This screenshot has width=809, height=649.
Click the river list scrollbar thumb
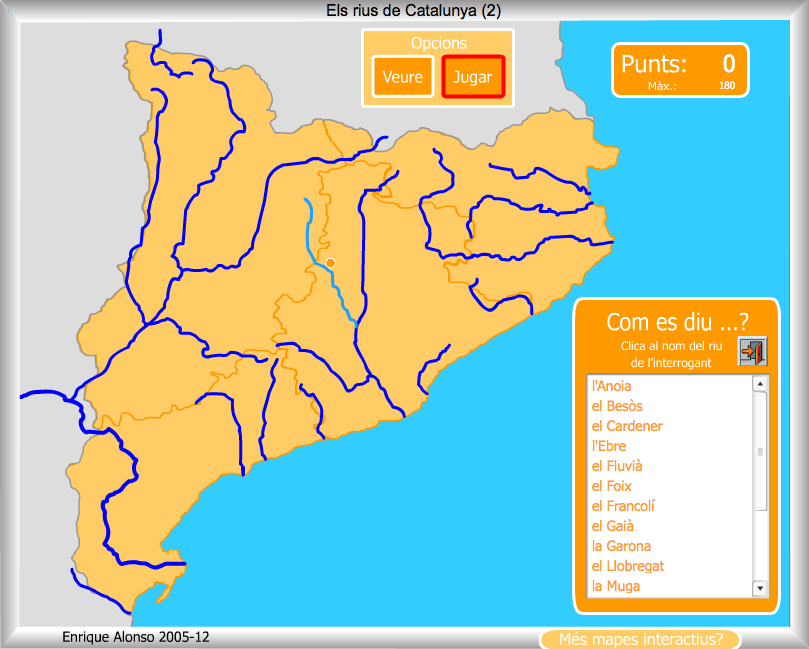click(759, 451)
